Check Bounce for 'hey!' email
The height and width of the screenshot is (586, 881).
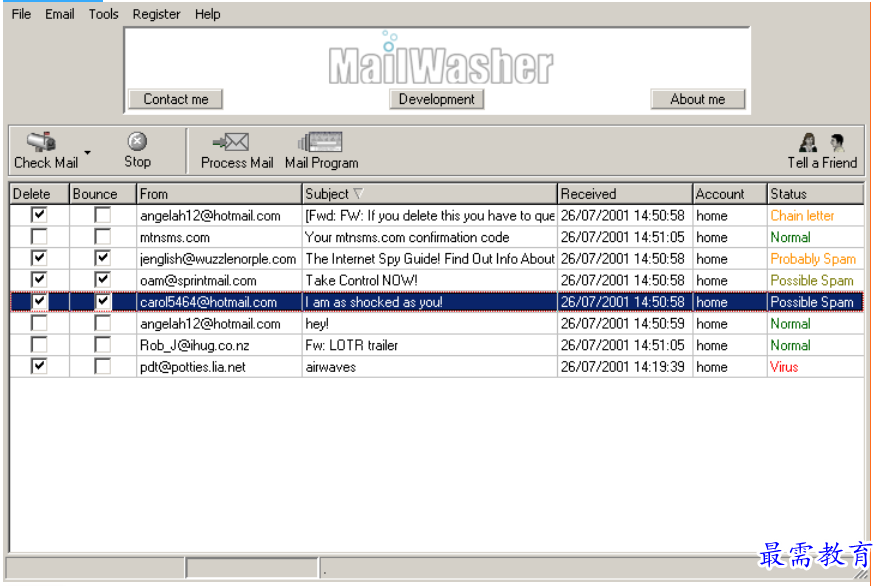[102, 323]
